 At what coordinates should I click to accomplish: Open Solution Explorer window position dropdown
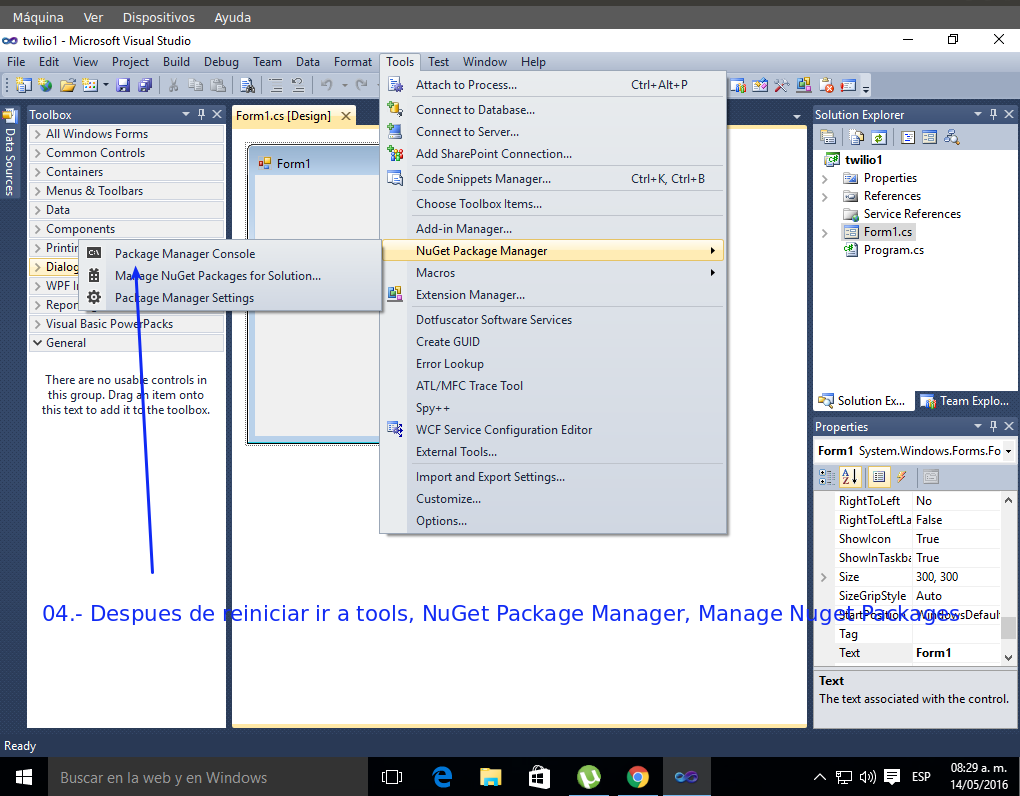tap(978, 114)
